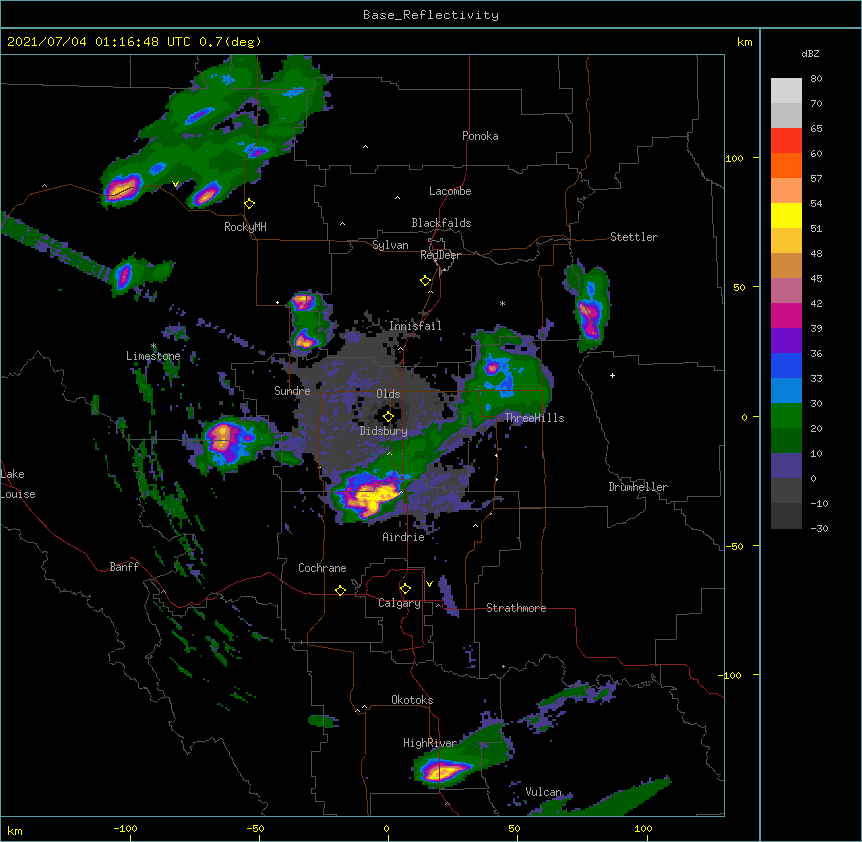862x842 pixels.
Task: Click the yellow V marker west of RockyMH
Action: coord(175,184)
